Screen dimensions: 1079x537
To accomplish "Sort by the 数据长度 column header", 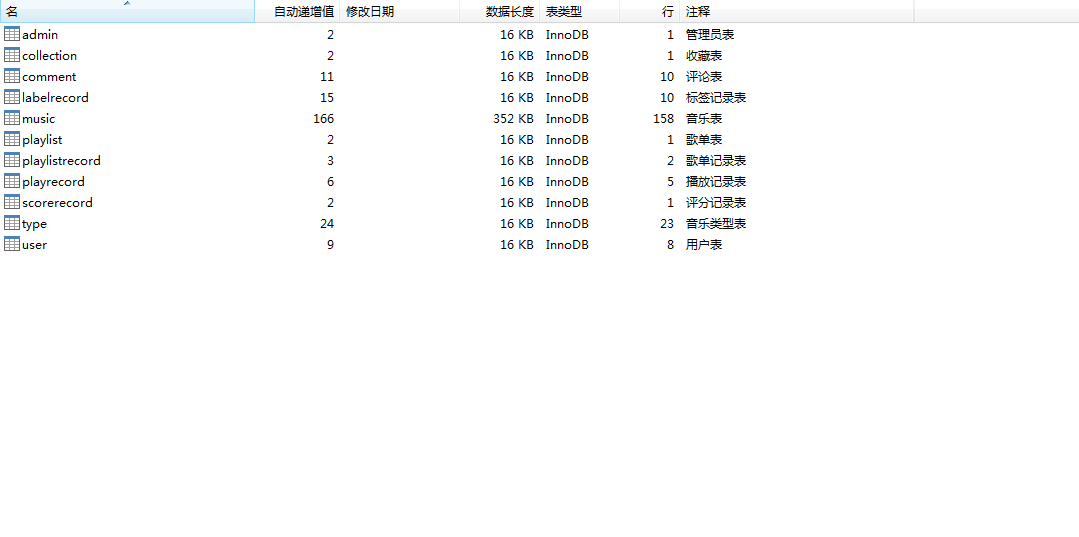I will click(499, 12).
